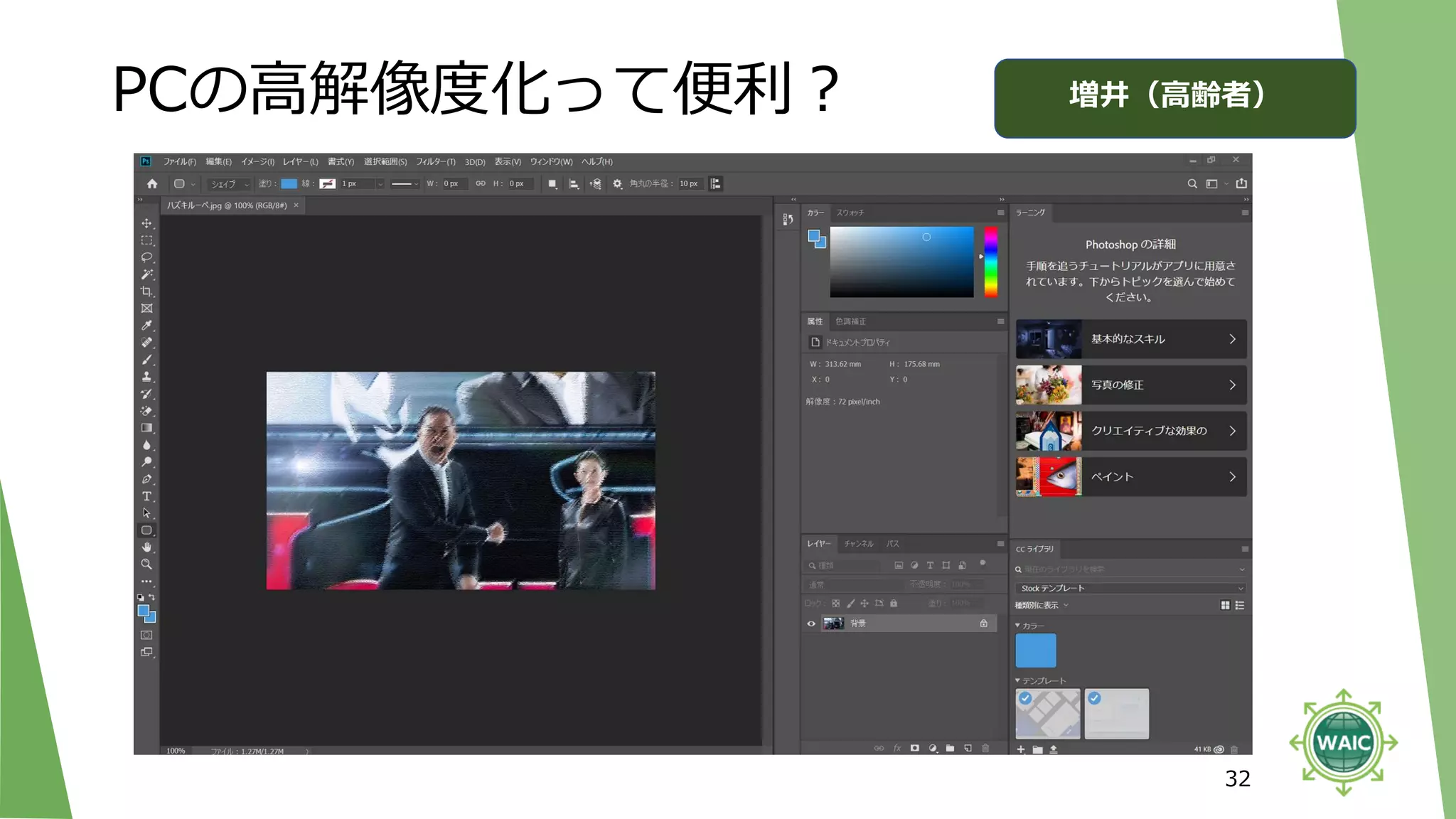Open the 写真の修正 tutorial
Screen dimensions: 1456x819
(x=1131, y=385)
